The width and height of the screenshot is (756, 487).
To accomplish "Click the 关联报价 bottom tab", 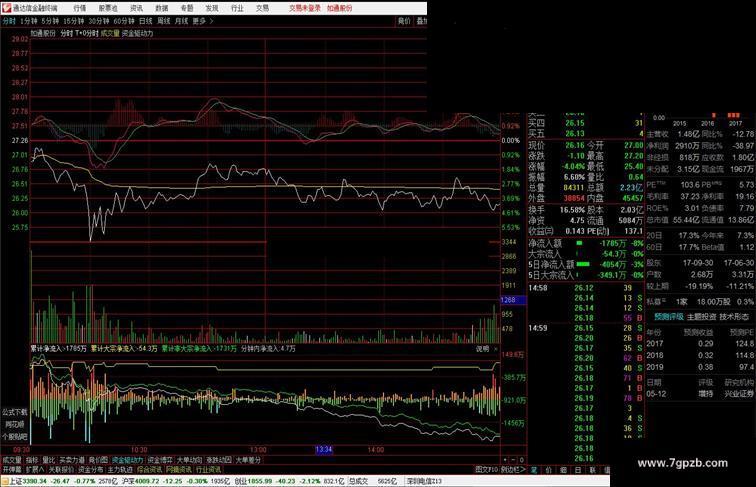I will [x=61, y=469].
